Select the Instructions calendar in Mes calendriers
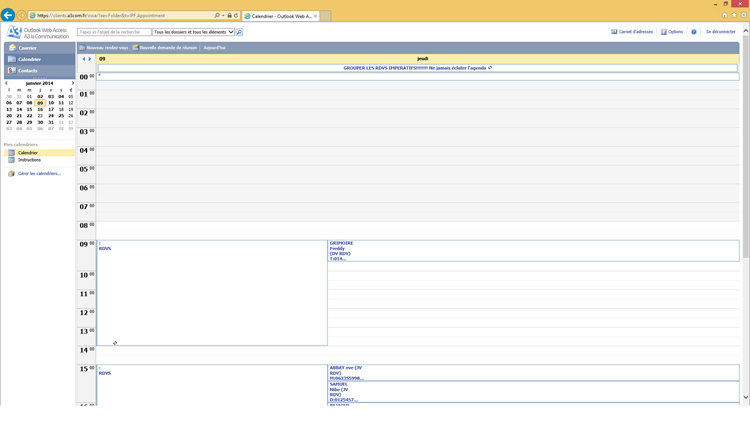Screen dimensions: 750x422 29,160
